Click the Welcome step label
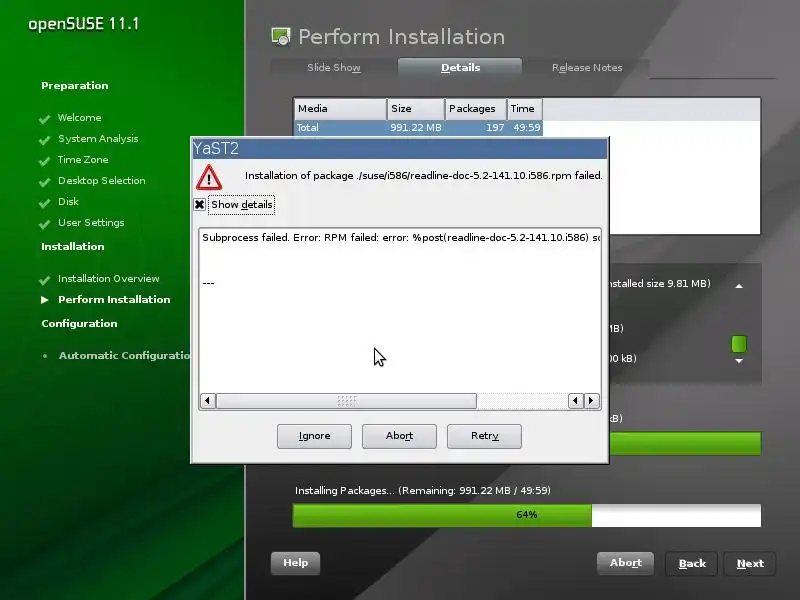The height and width of the screenshot is (600, 800). pos(80,118)
